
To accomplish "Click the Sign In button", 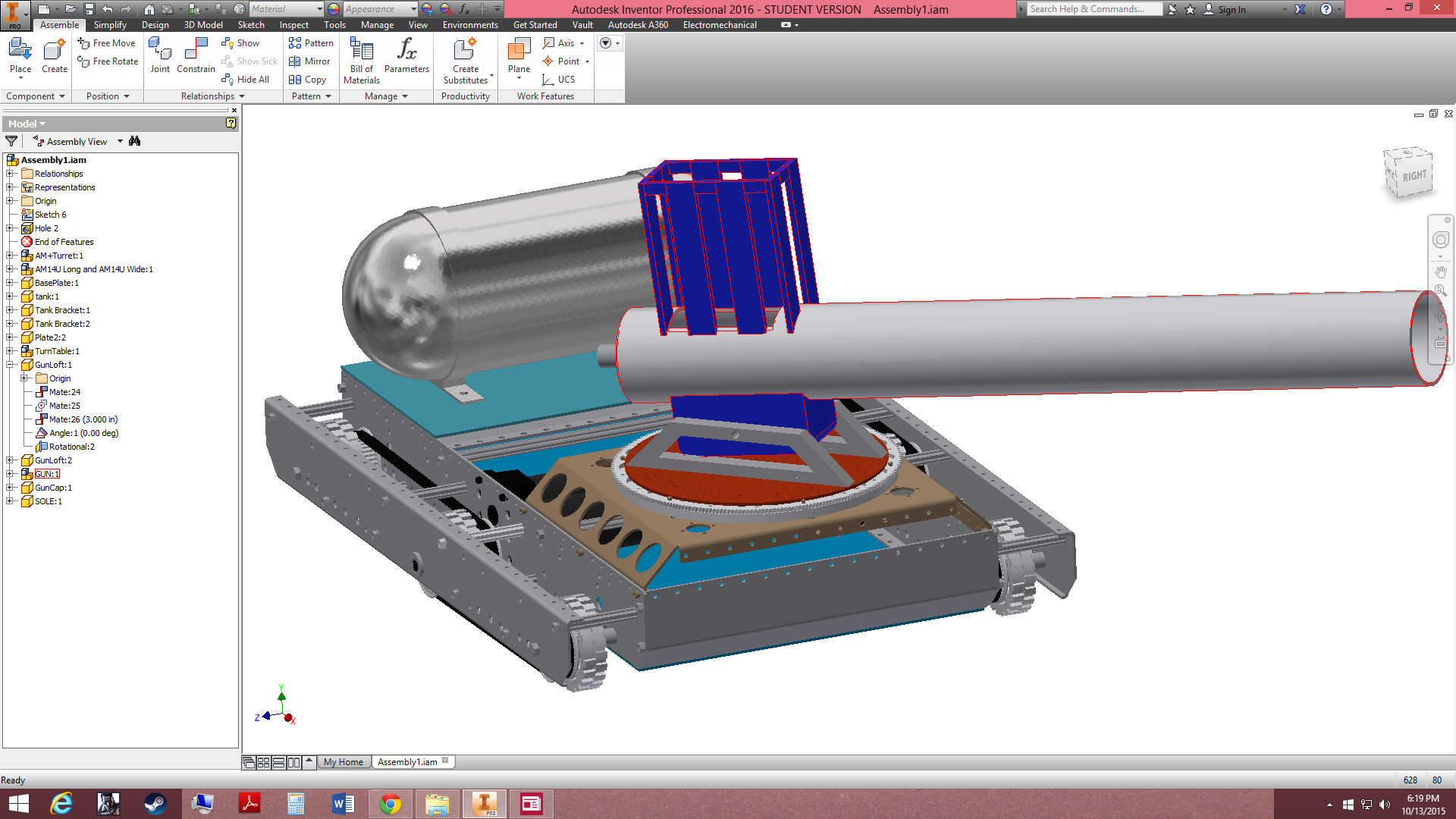I will click(1224, 9).
